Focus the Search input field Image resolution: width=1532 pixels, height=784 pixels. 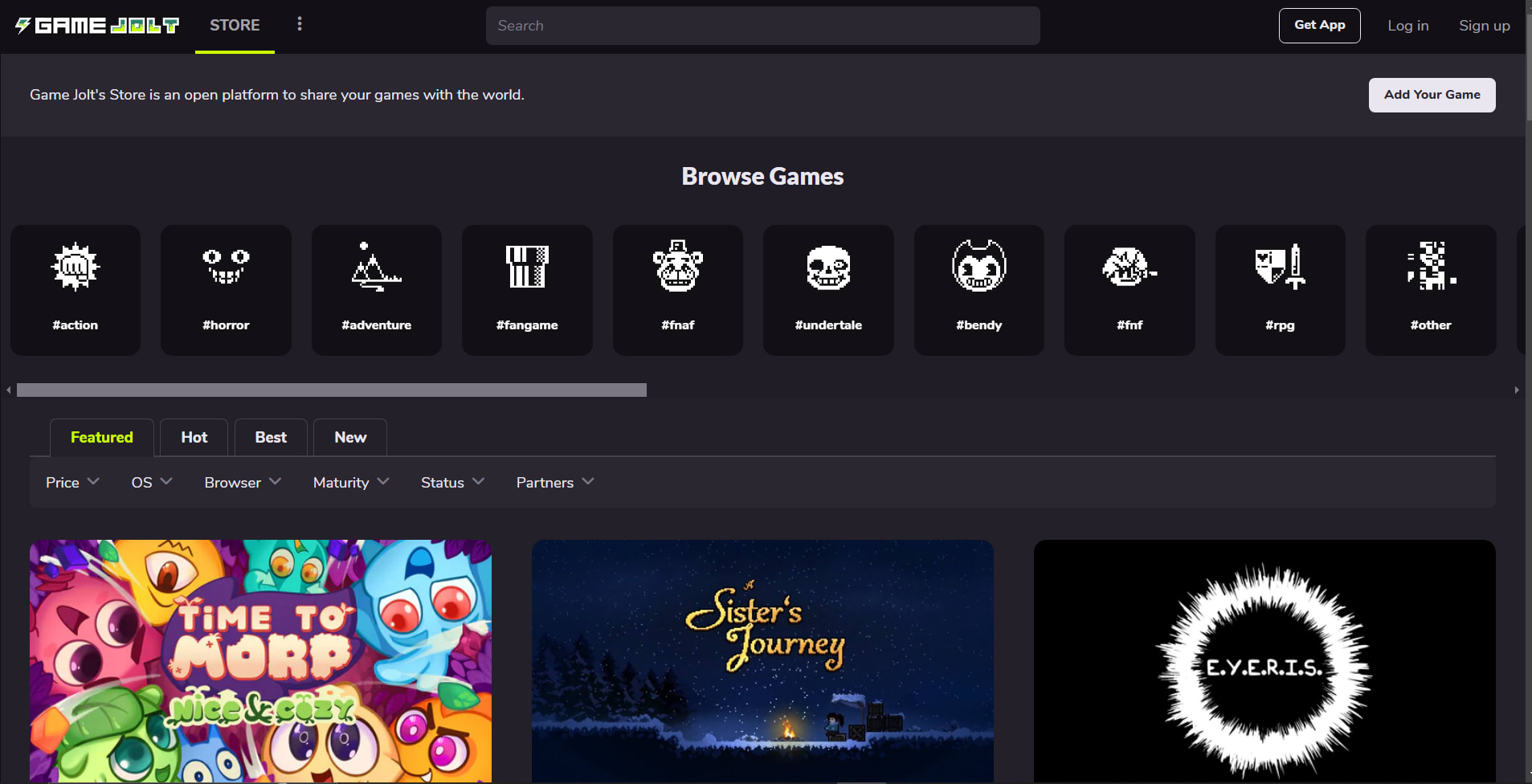click(x=762, y=26)
